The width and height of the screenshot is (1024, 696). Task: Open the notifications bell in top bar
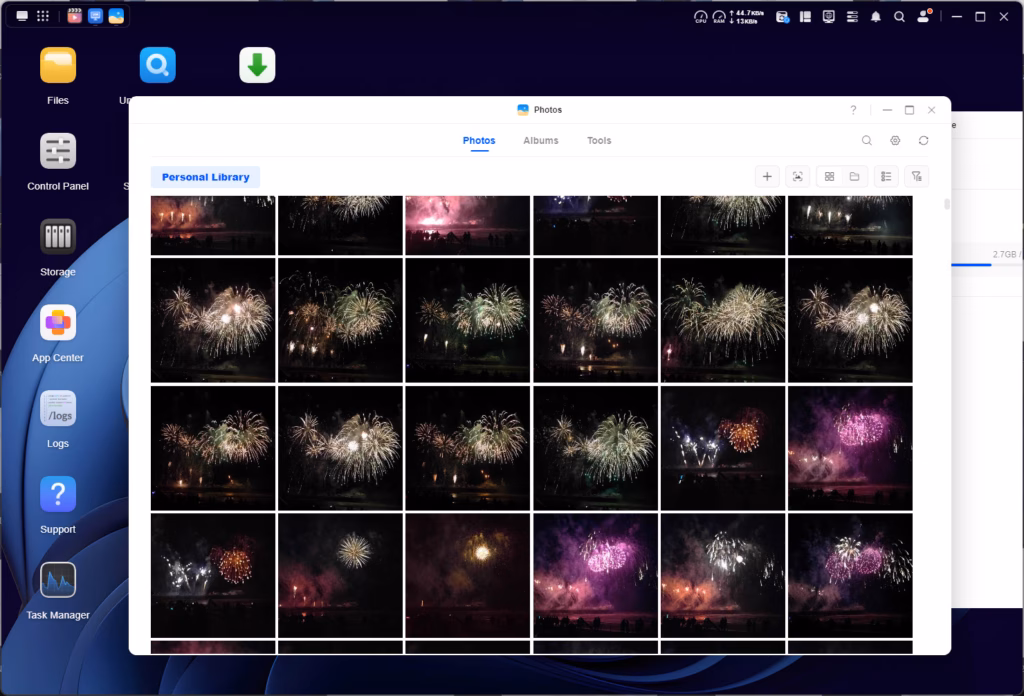pyautogui.click(x=876, y=17)
